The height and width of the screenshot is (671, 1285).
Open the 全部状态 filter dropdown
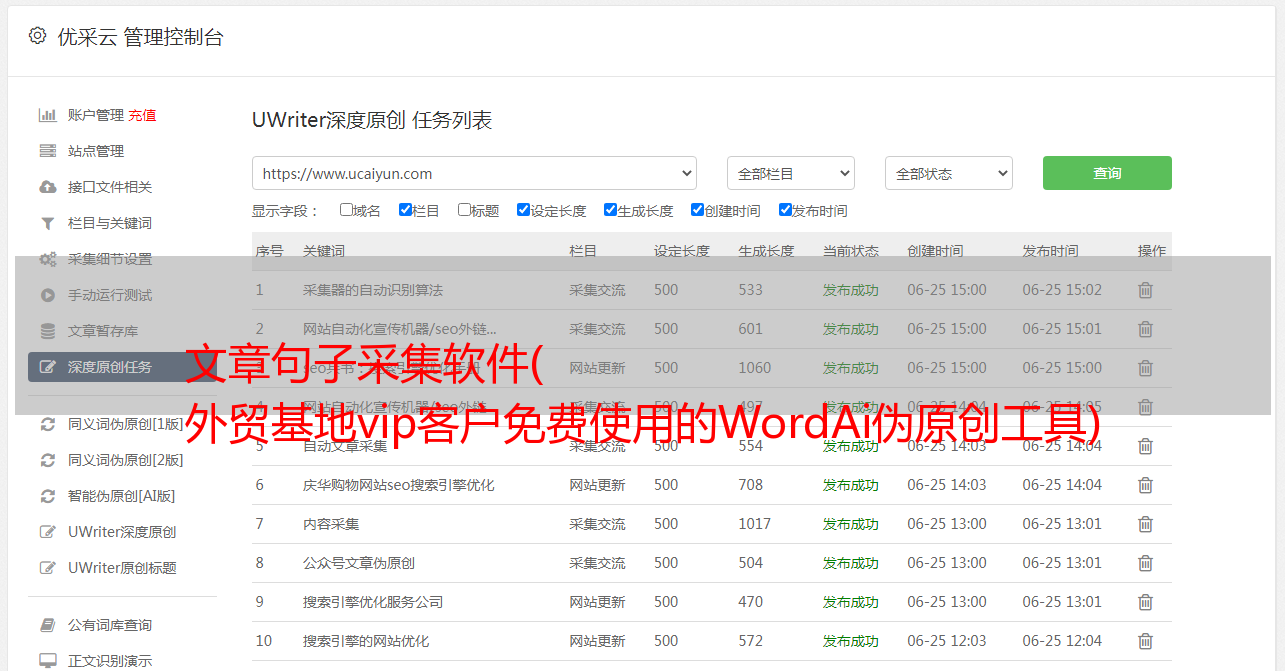(x=948, y=173)
